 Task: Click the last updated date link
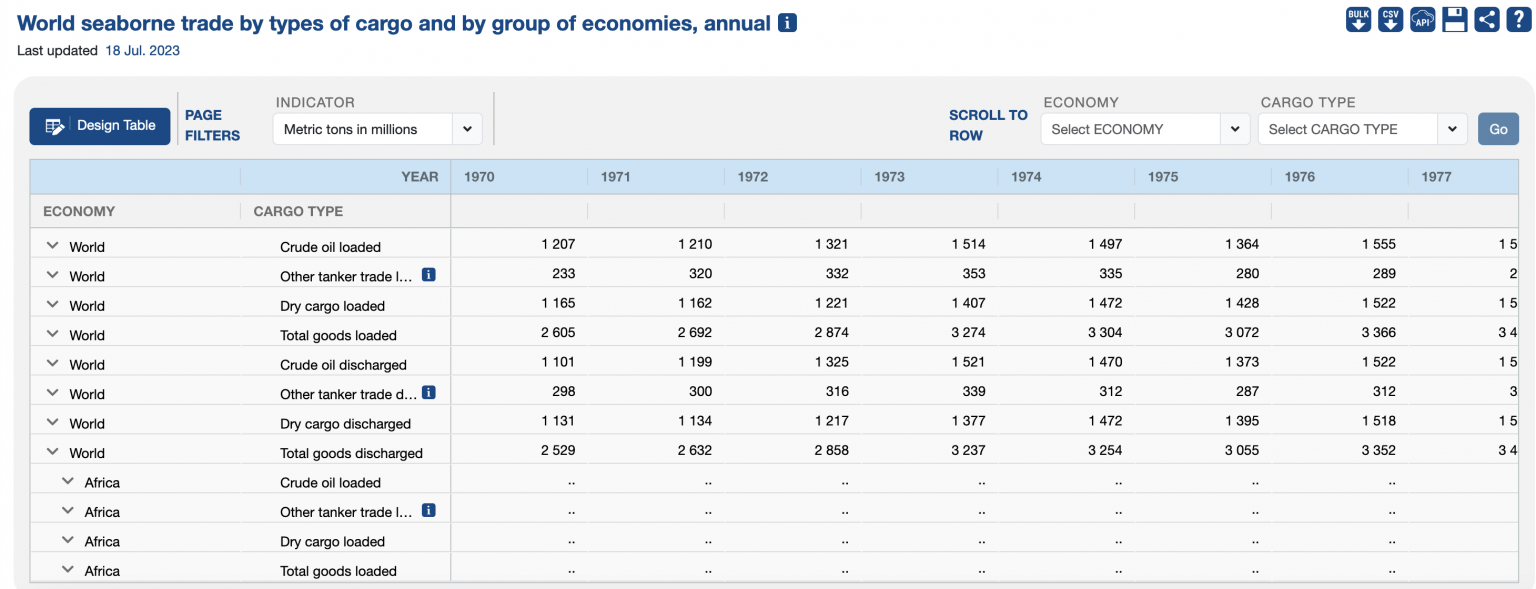tap(141, 50)
